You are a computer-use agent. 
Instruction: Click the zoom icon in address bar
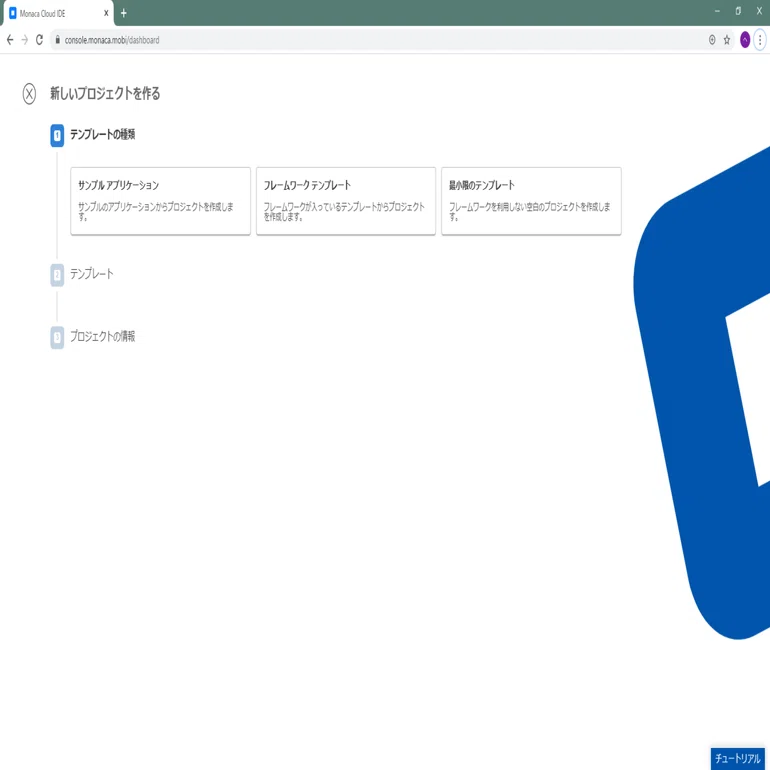tap(712, 40)
